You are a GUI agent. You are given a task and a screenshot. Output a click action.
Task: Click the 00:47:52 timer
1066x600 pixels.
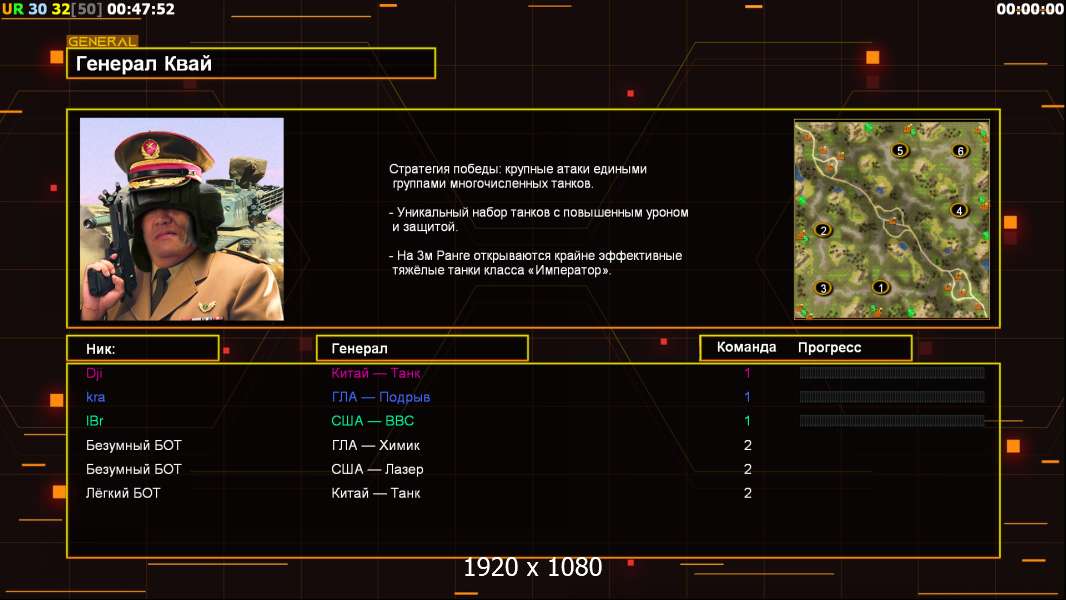pyautogui.click(x=141, y=9)
